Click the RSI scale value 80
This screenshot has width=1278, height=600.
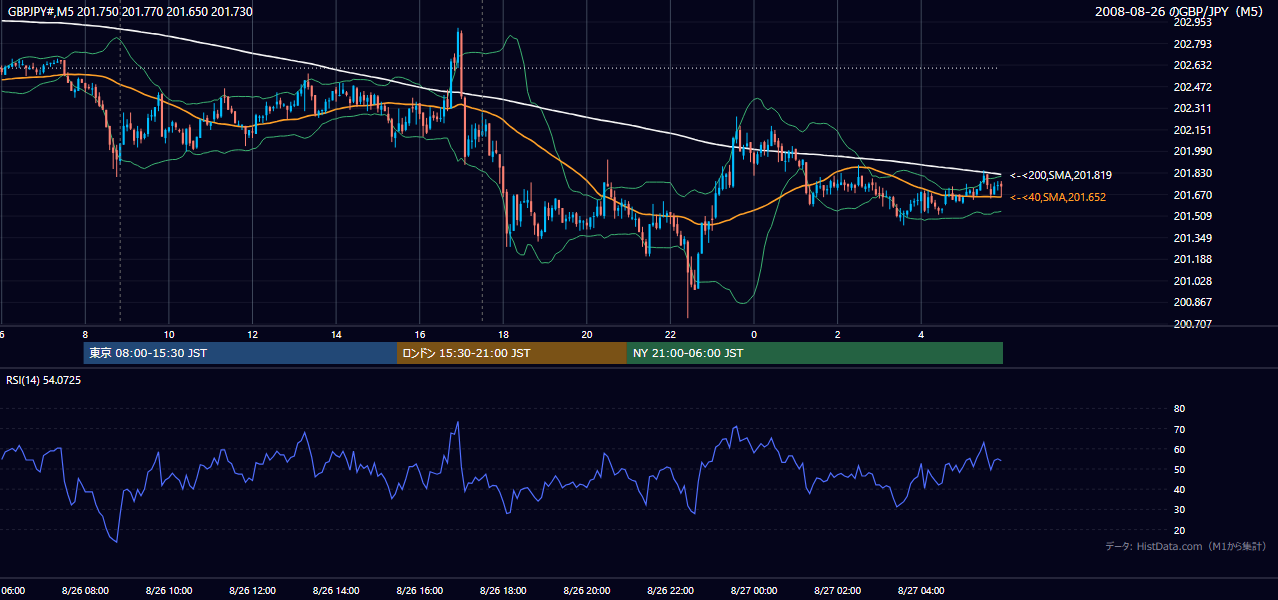(x=1179, y=409)
